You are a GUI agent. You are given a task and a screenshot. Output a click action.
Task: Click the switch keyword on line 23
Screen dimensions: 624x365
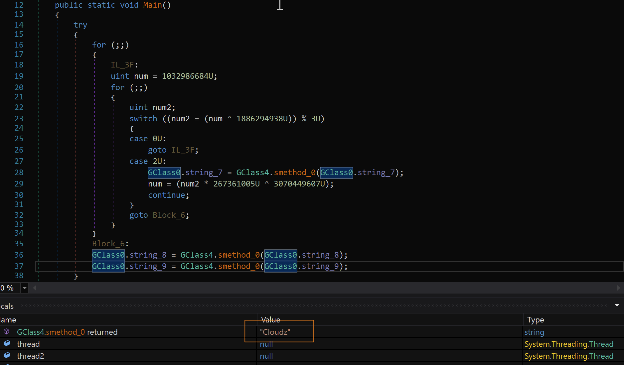tap(143, 118)
